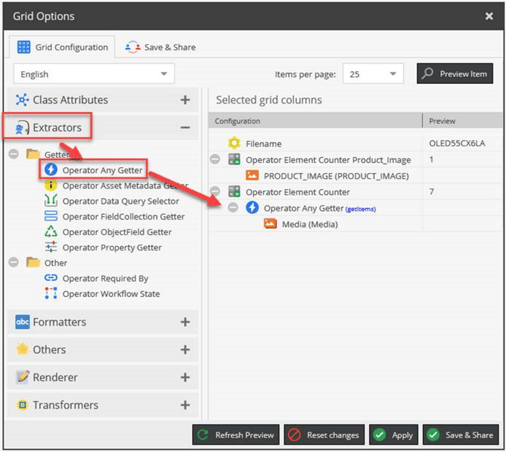Click the getItems link label
Viewport: 506px width, 452px height.
[x=361, y=209]
